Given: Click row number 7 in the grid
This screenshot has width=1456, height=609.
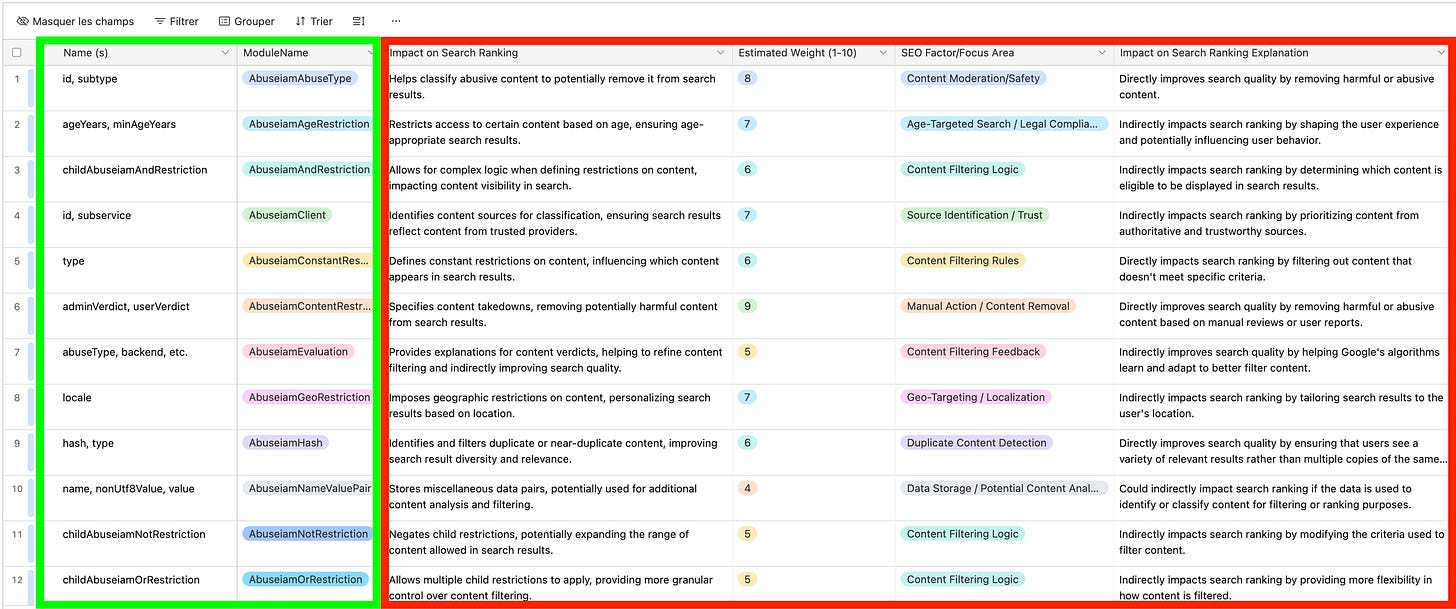Looking at the screenshot, I should click(17, 352).
